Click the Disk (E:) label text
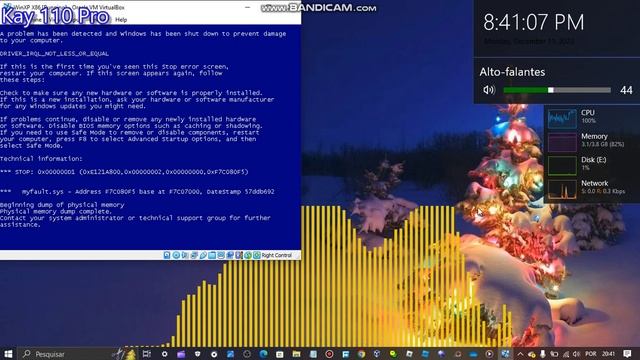This screenshot has width=640, height=360. 593,160
